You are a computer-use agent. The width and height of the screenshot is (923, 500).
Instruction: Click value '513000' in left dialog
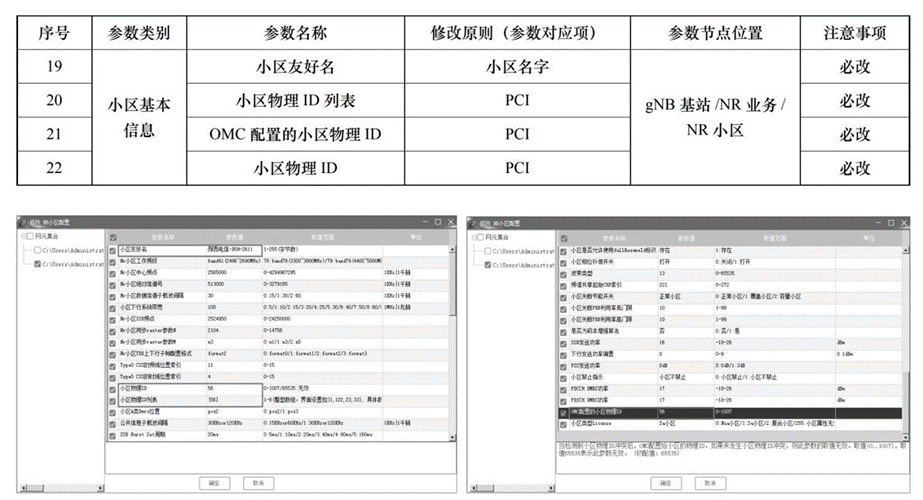click(x=216, y=284)
